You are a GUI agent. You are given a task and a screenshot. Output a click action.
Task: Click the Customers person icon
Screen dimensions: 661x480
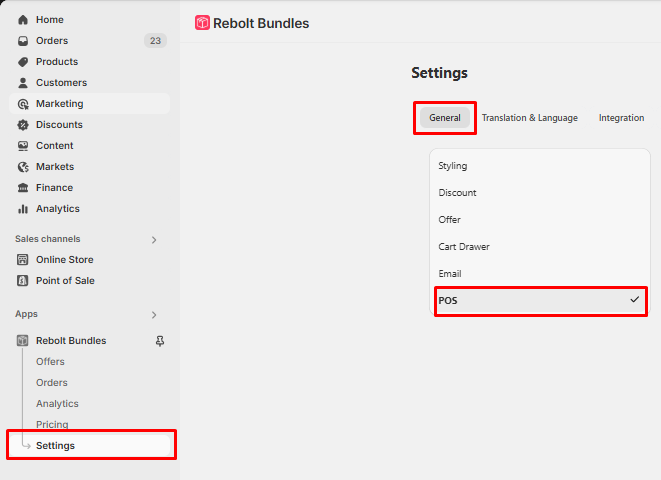click(x=23, y=83)
